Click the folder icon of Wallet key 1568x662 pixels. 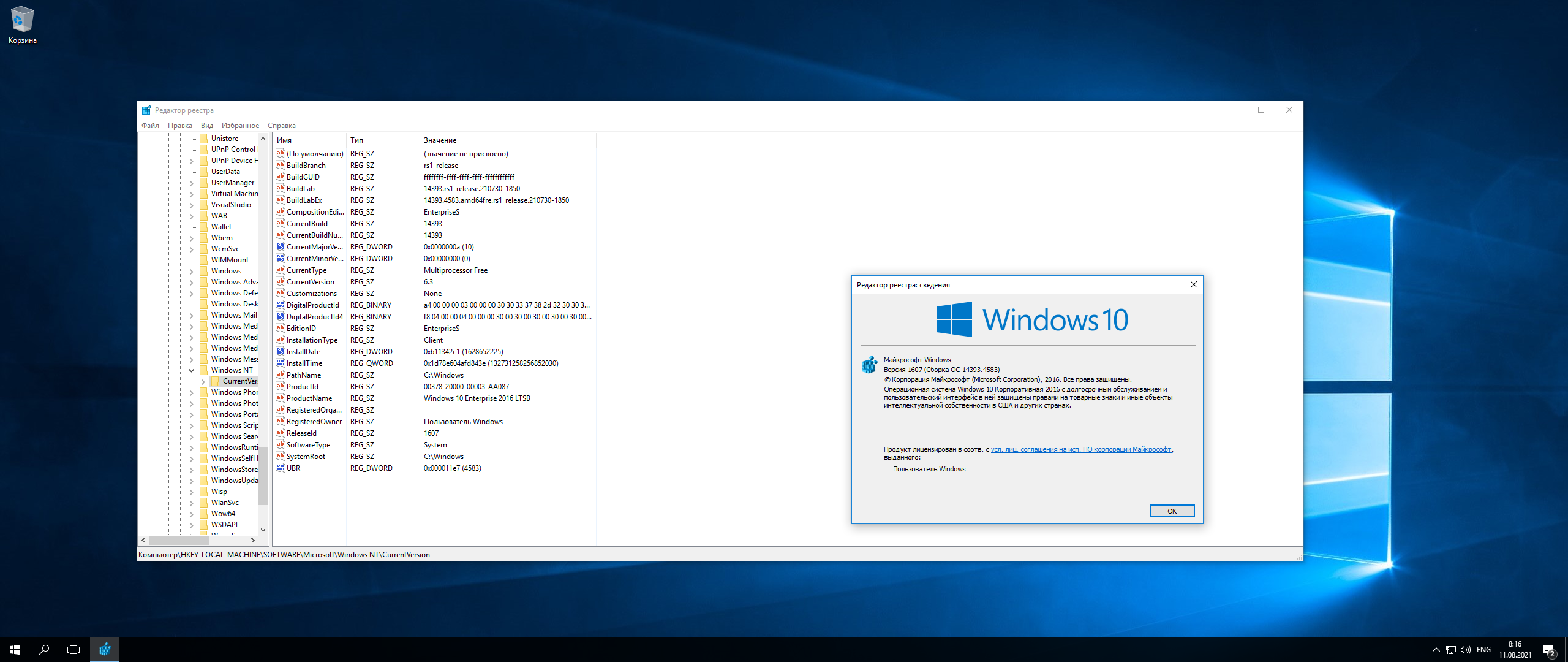(204, 227)
